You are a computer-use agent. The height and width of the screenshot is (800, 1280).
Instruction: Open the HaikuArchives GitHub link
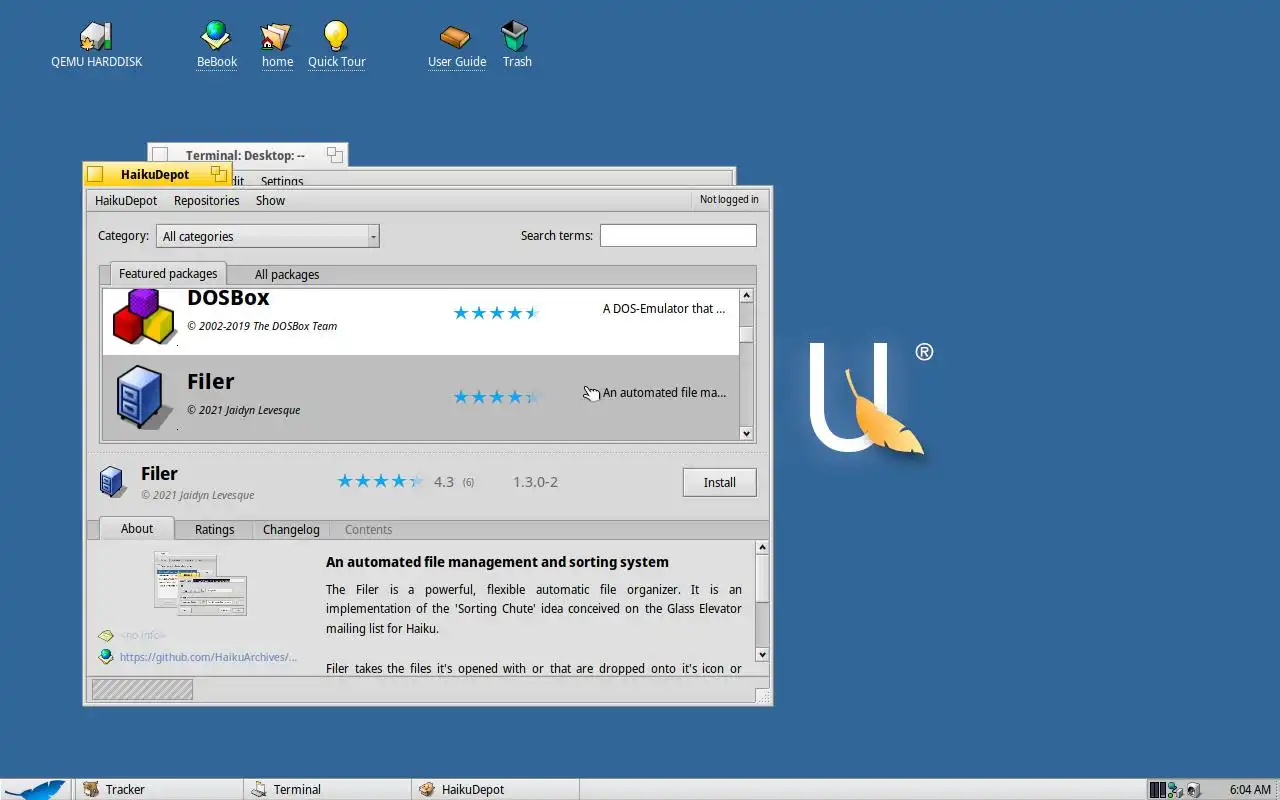point(208,657)
